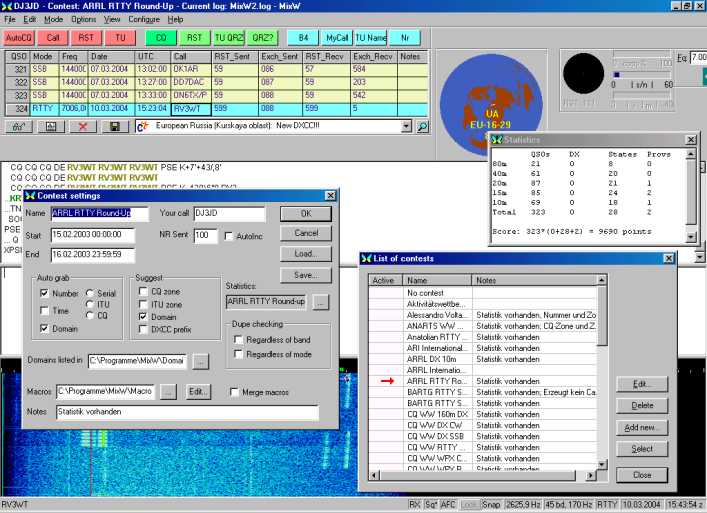
Task: Enable dupe checking Regardless of band
Action: click(x=239, y=339)
